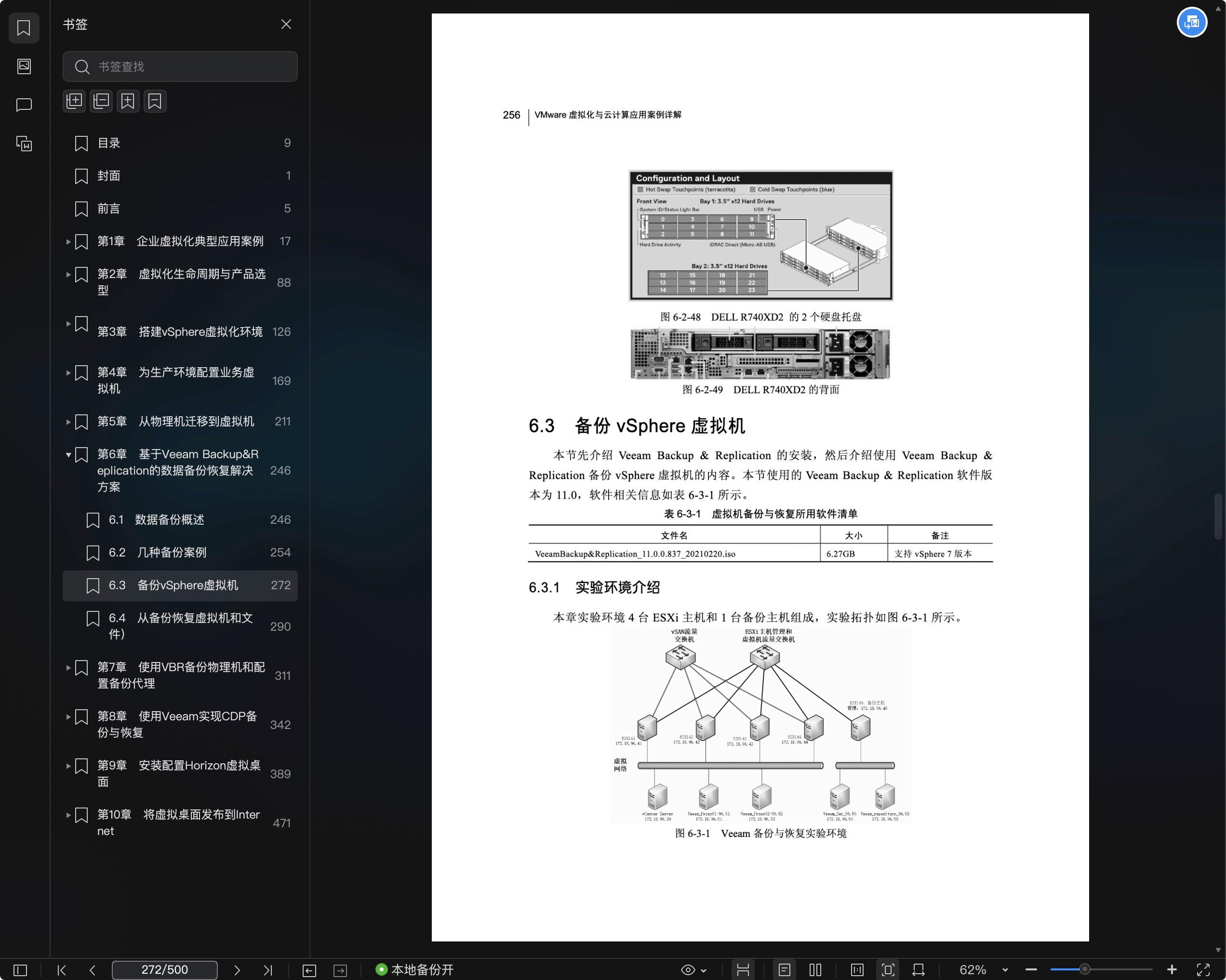Image resolution: width=1226 pixels, height=980 pixels.
Task: Click the blue floating translate button
Action: [1191, 23]
